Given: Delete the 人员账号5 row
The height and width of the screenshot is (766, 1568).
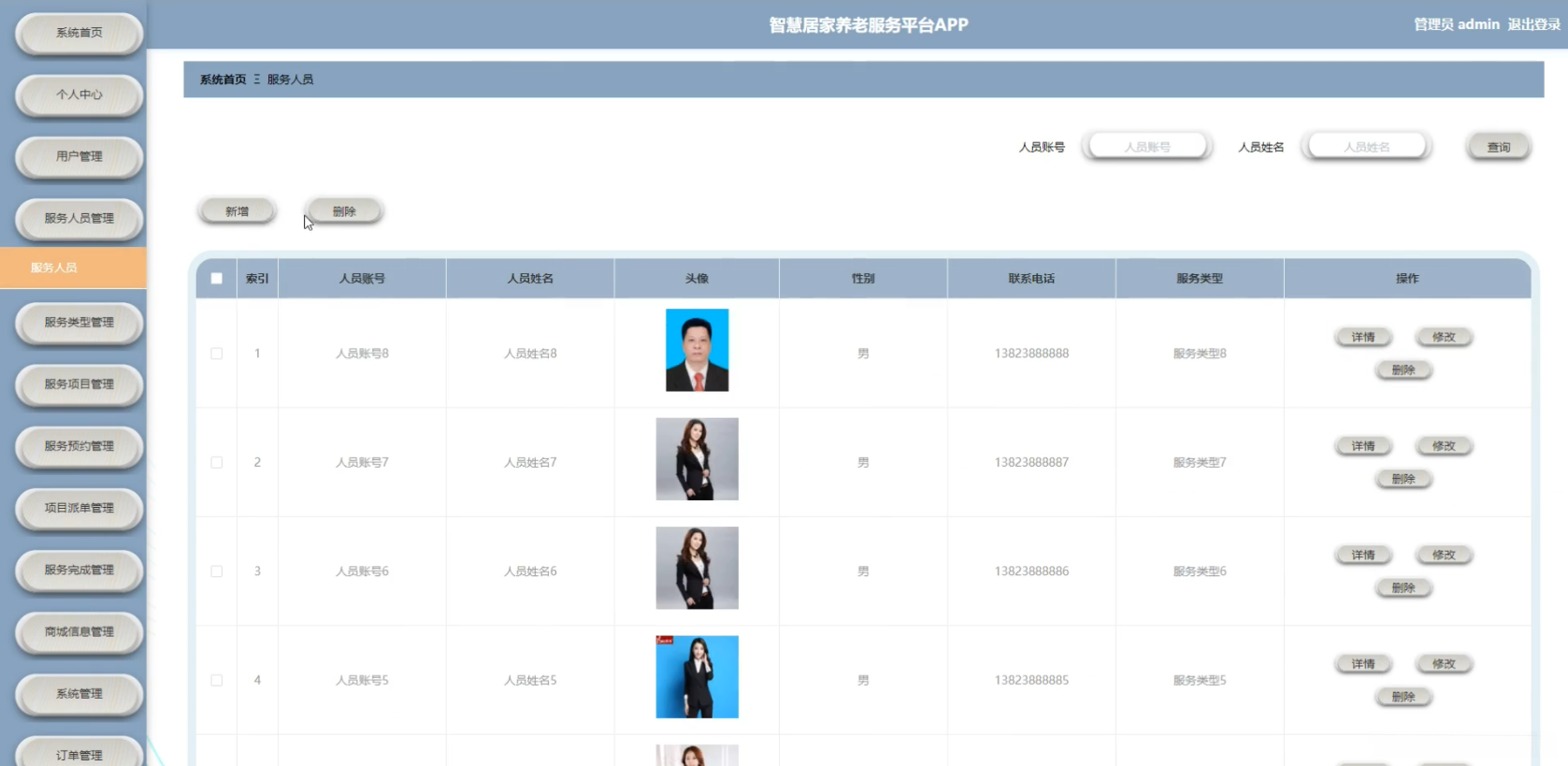Looking at the screenshot, I should point(1403,697).
